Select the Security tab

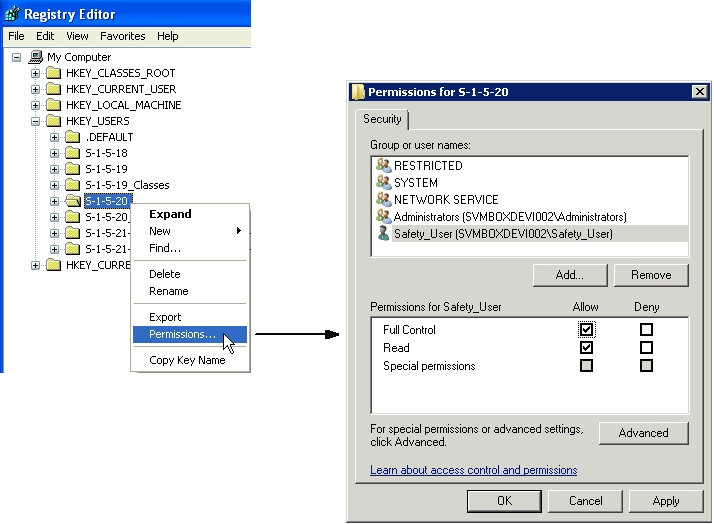[x=382, y=119]
